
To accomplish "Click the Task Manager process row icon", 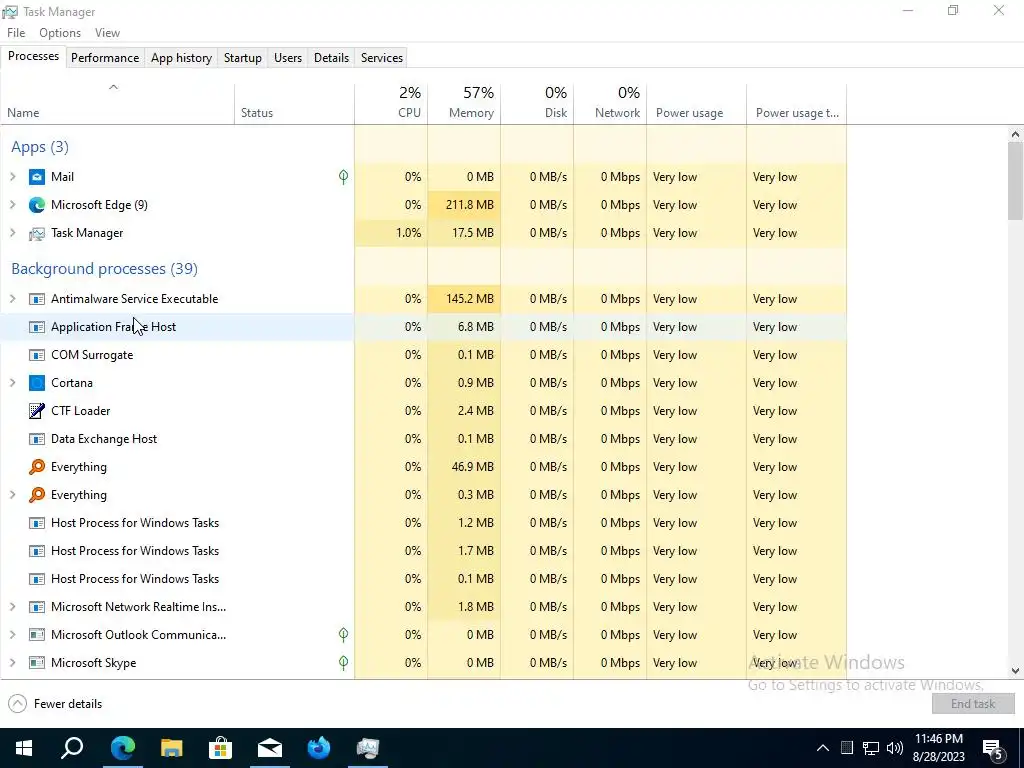I will coord(37,233).
